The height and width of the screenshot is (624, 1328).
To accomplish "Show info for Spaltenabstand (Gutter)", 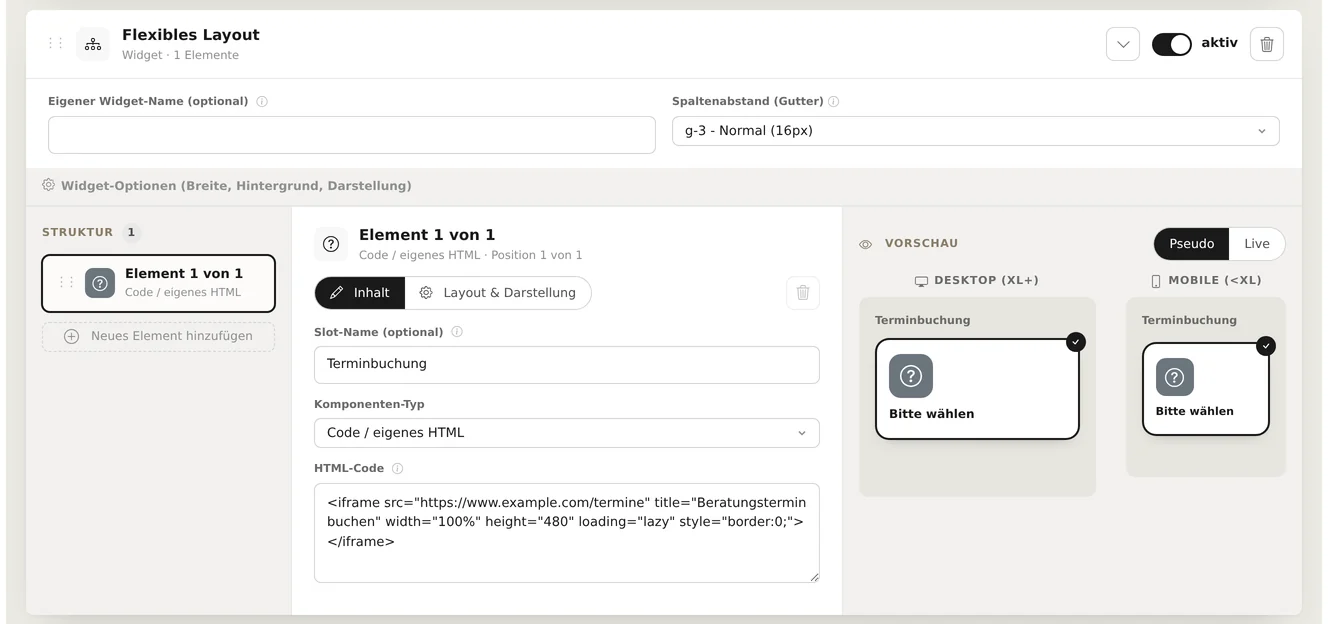I will pos(834,101).
